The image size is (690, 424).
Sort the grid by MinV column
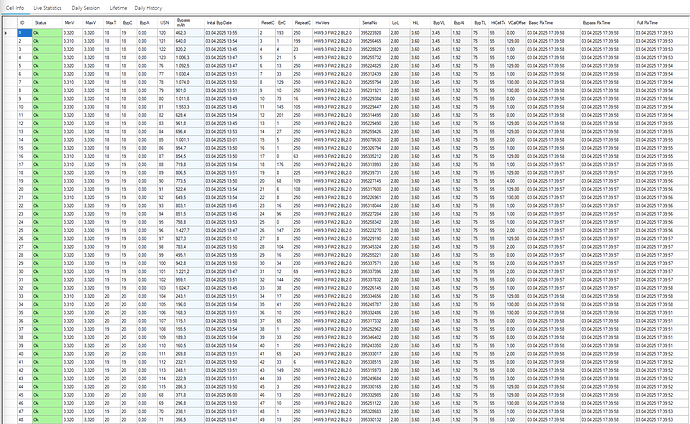72,23
